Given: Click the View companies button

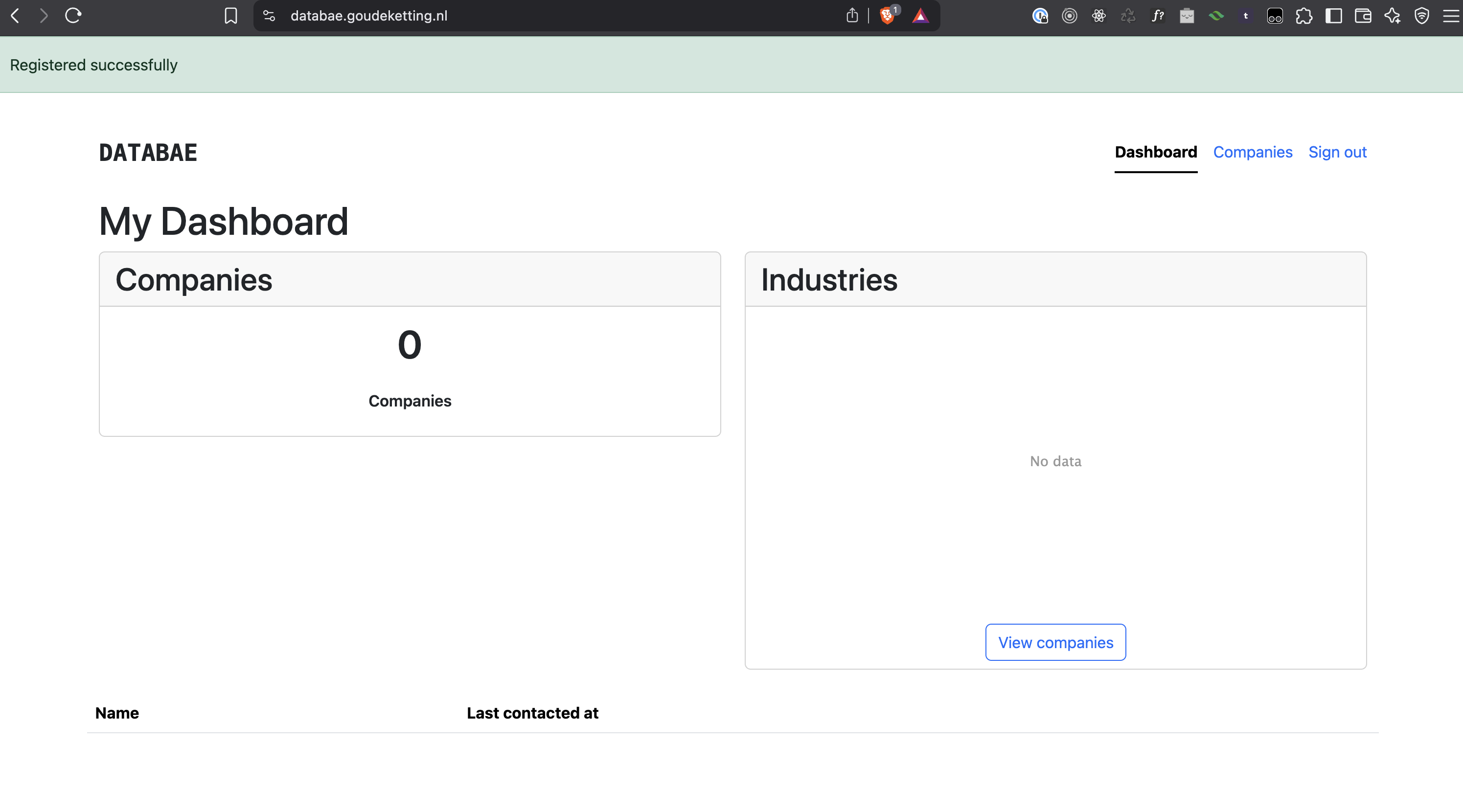Looking at the screenshot, I should [x=1055, y=642].
